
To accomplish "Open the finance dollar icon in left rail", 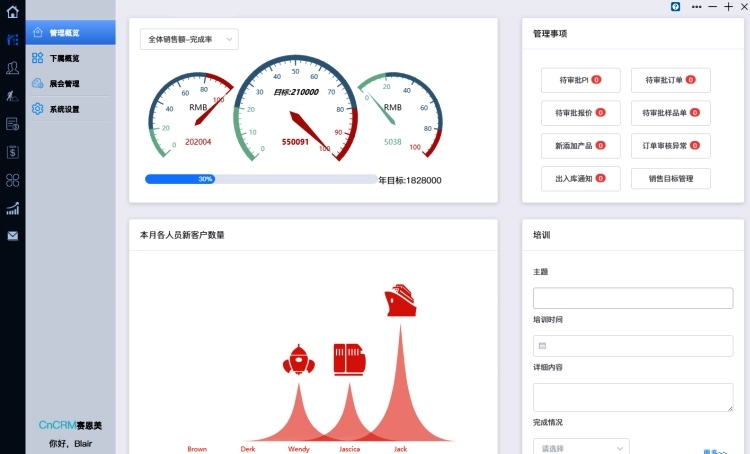I will (x=12, y=152).
